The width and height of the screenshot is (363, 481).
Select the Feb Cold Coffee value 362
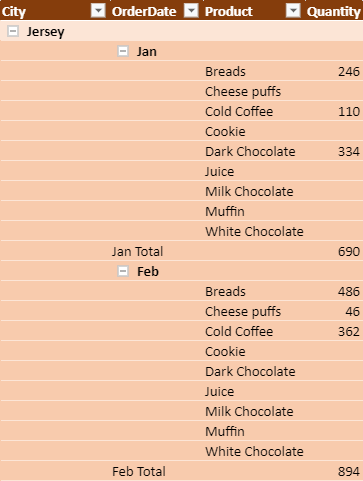point(349,332)
